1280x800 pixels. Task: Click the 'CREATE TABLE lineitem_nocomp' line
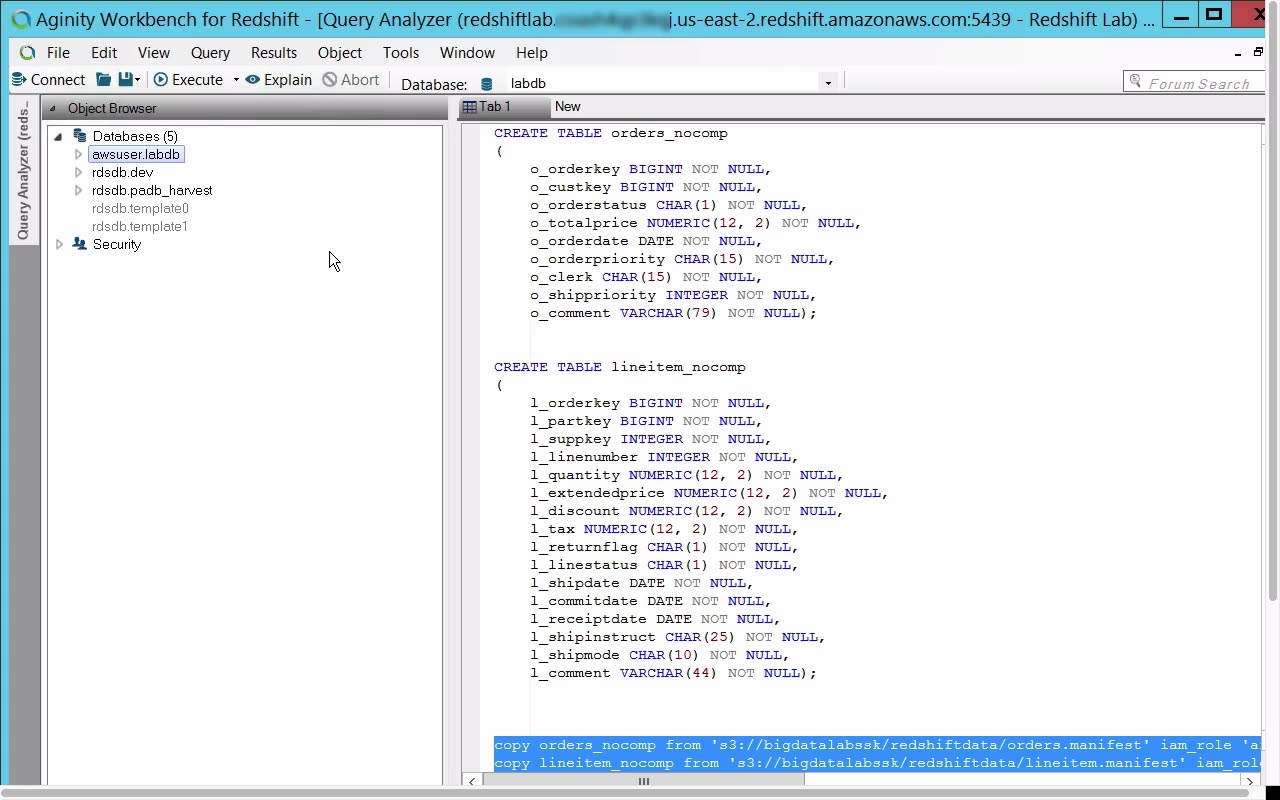620,367
